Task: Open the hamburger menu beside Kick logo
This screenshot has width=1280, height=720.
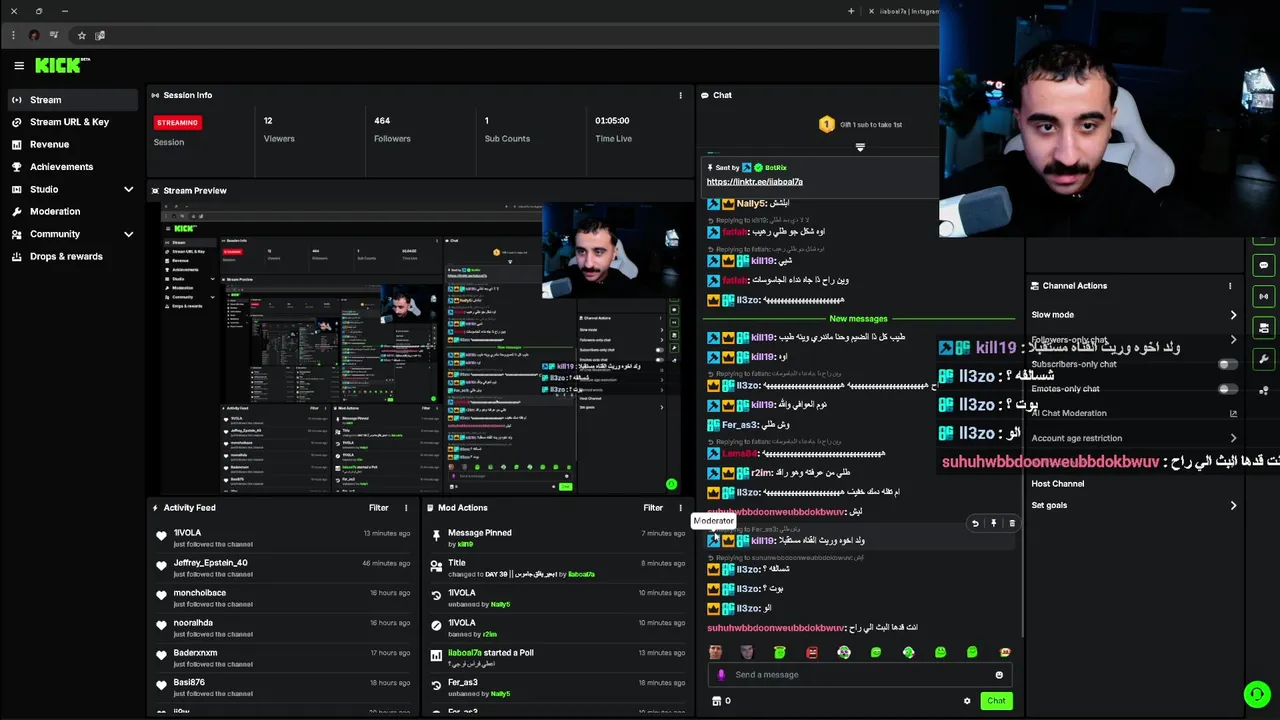Action: [19, 65]
